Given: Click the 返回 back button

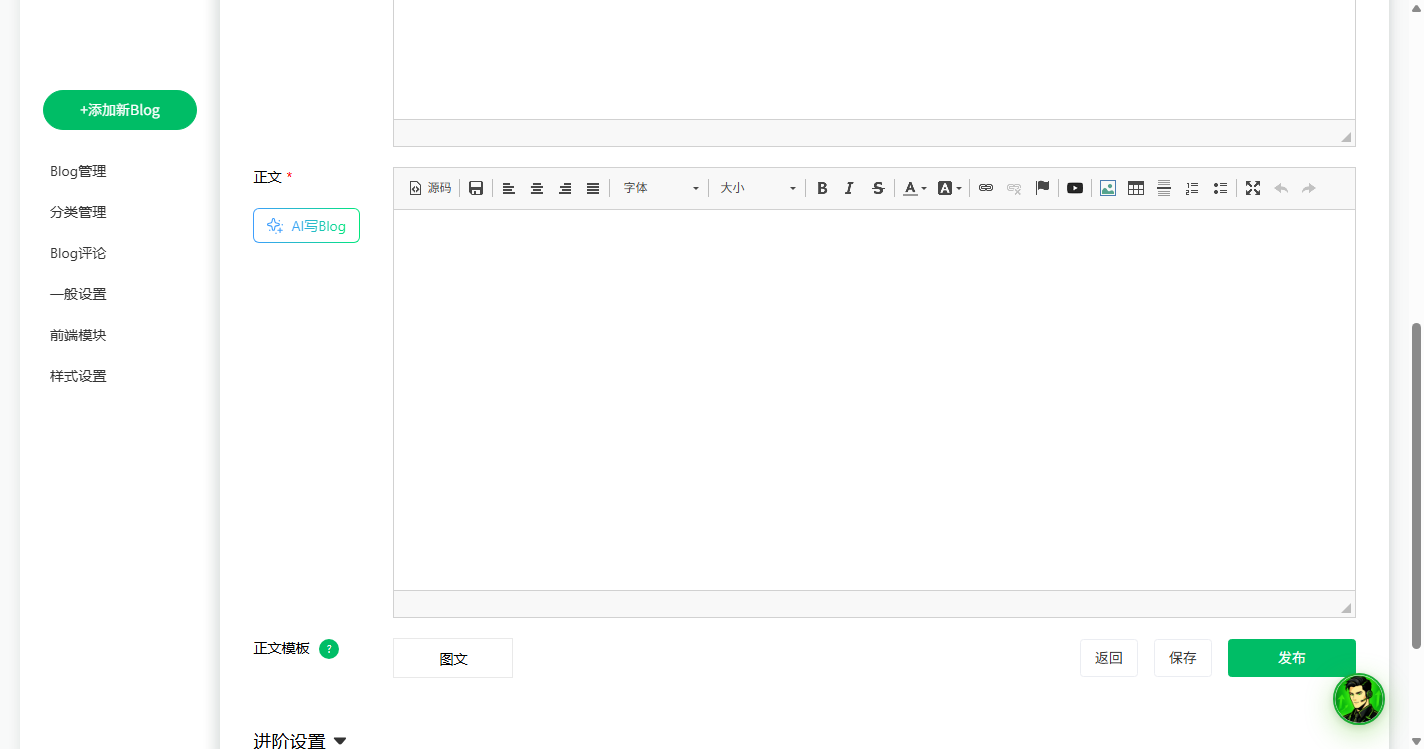Looking at the screenshot, I should pos(1109,658).
